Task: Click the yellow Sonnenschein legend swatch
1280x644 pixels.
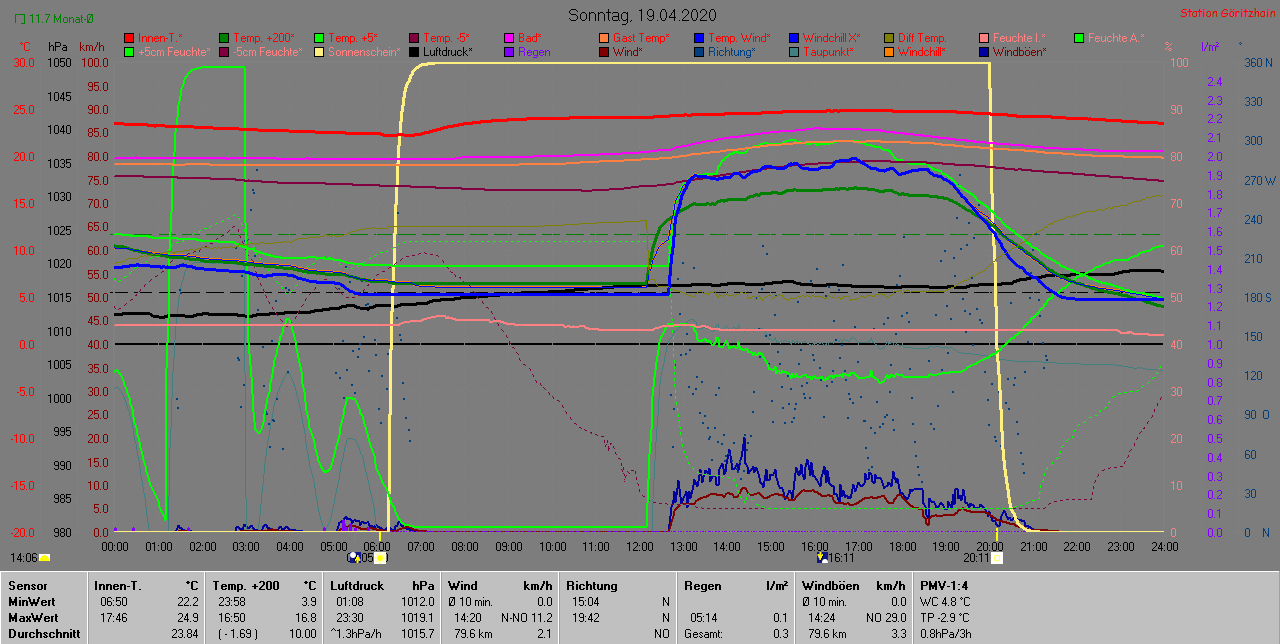Action: click(319, 51)
